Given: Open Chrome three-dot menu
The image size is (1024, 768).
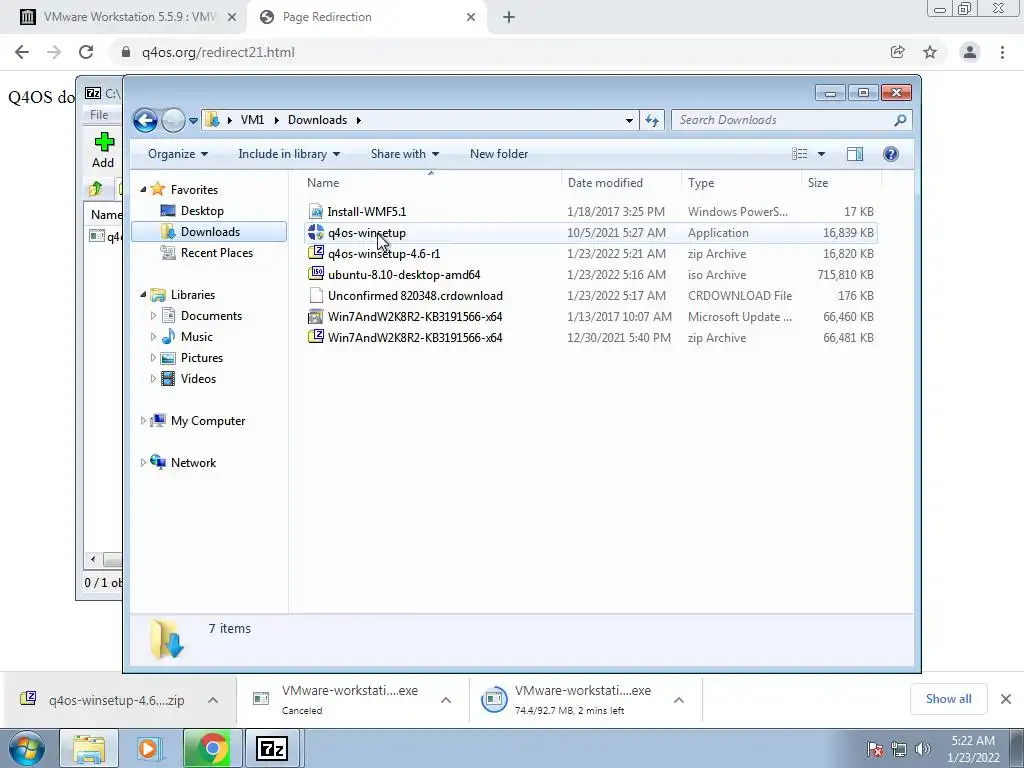Looking at the screenshot, I should pos(1002,52).
